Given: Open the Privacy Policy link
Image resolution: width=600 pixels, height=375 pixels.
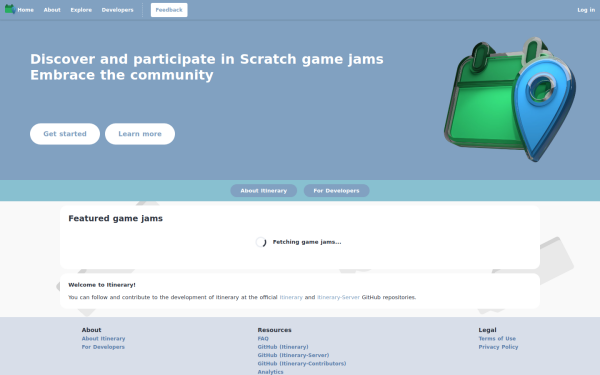Looking at the screenshot, I should tap(498, 347).
